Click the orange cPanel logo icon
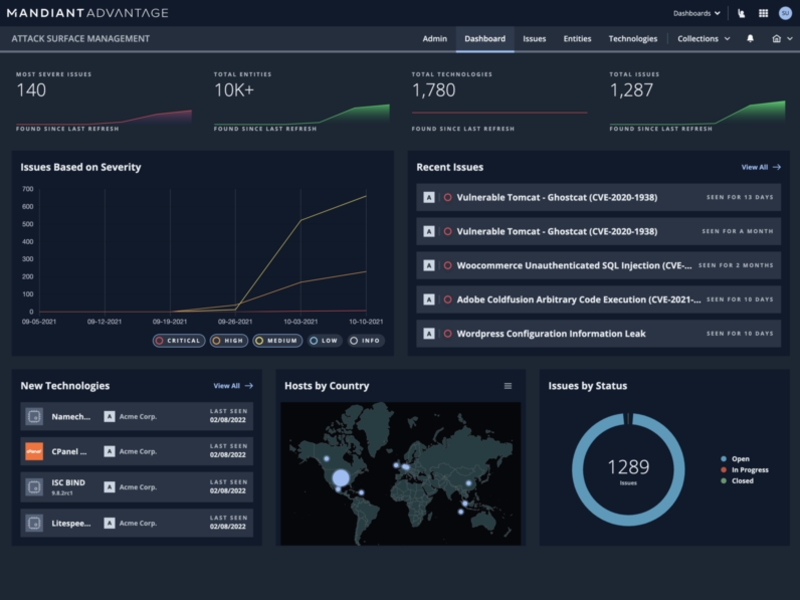Image resolution: width=800 pixels, height=600 pixels. (x=34, y=452)
